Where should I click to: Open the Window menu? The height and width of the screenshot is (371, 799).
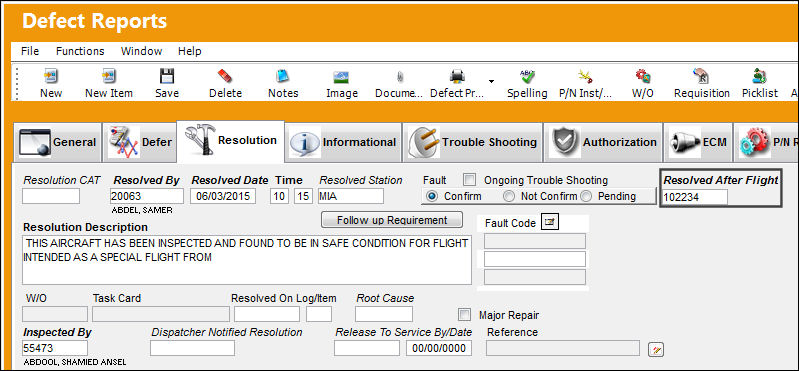point(141,51)
